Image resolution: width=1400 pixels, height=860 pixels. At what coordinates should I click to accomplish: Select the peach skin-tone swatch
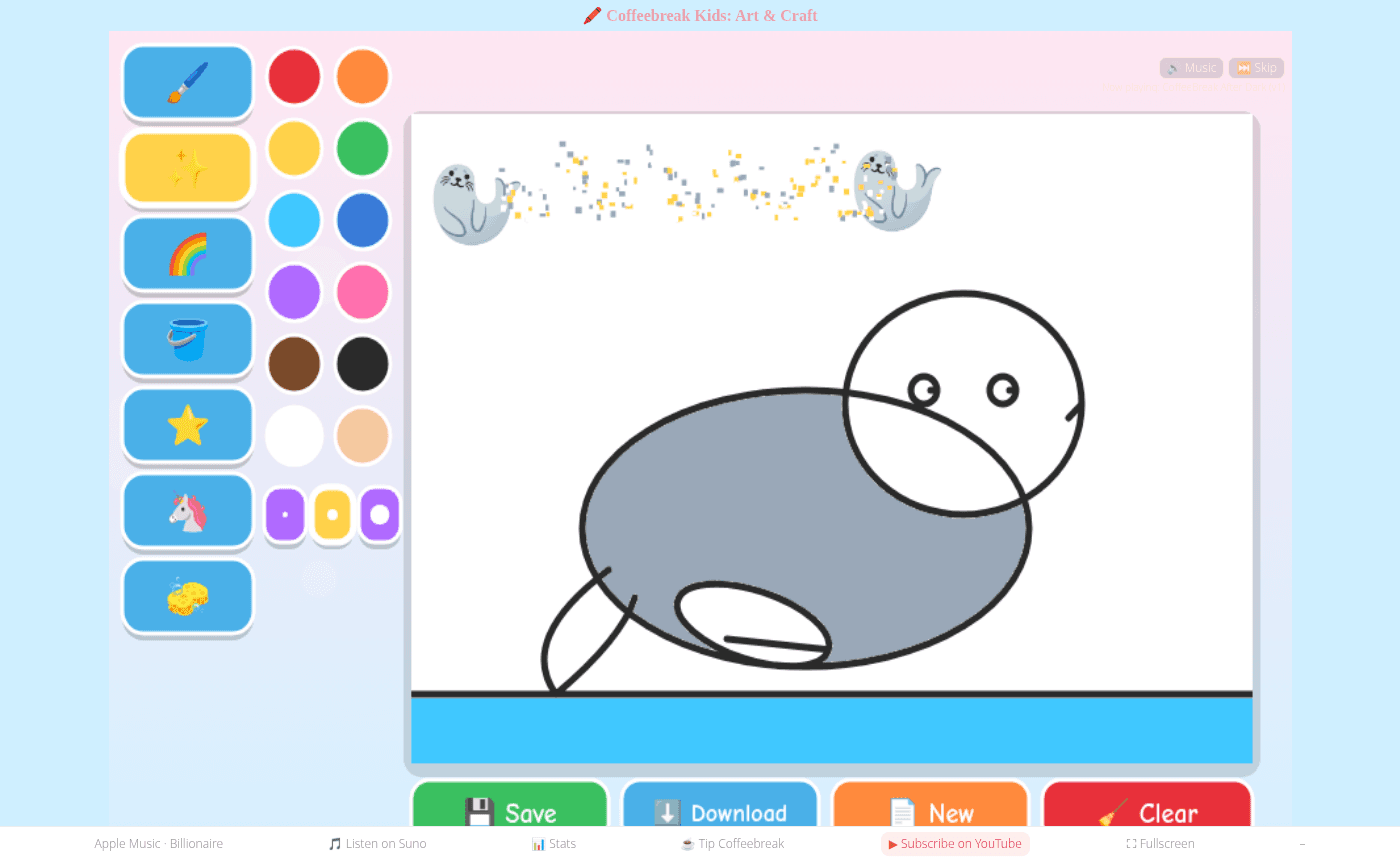[362, 436]
